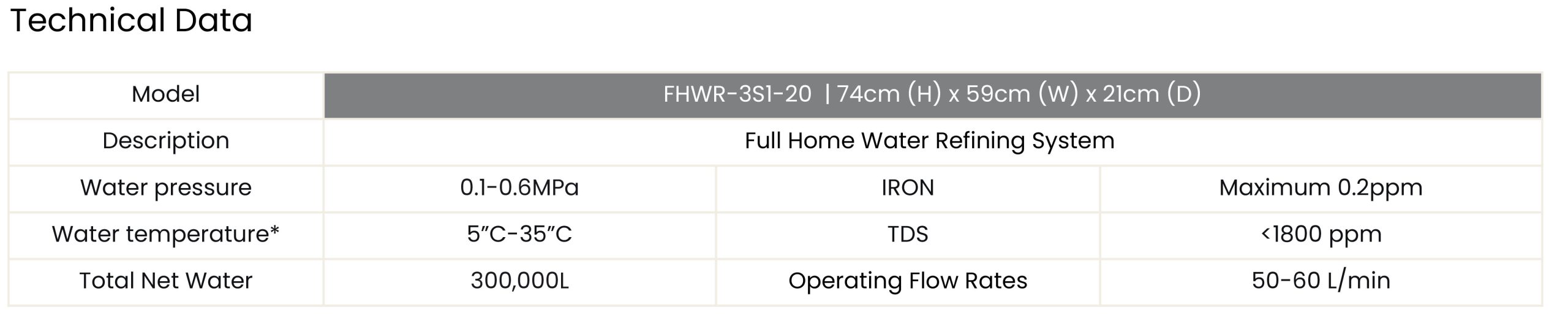Click the Operating Flow Rates cell
Image resolution: width=1568 pixels, height=326 pixels.
pos(908,281)
